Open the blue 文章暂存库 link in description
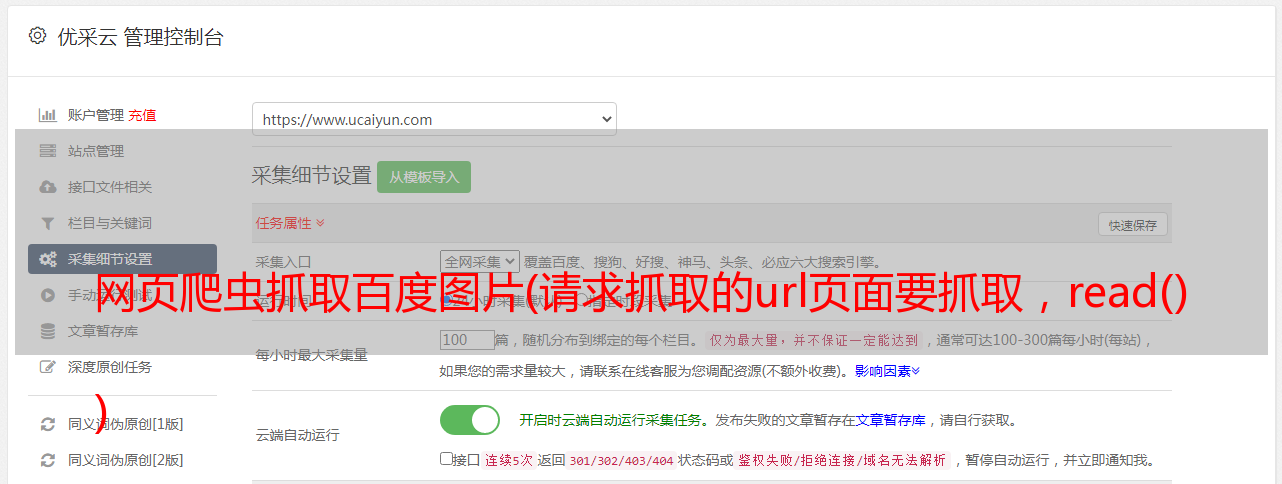 coord(891,420)
